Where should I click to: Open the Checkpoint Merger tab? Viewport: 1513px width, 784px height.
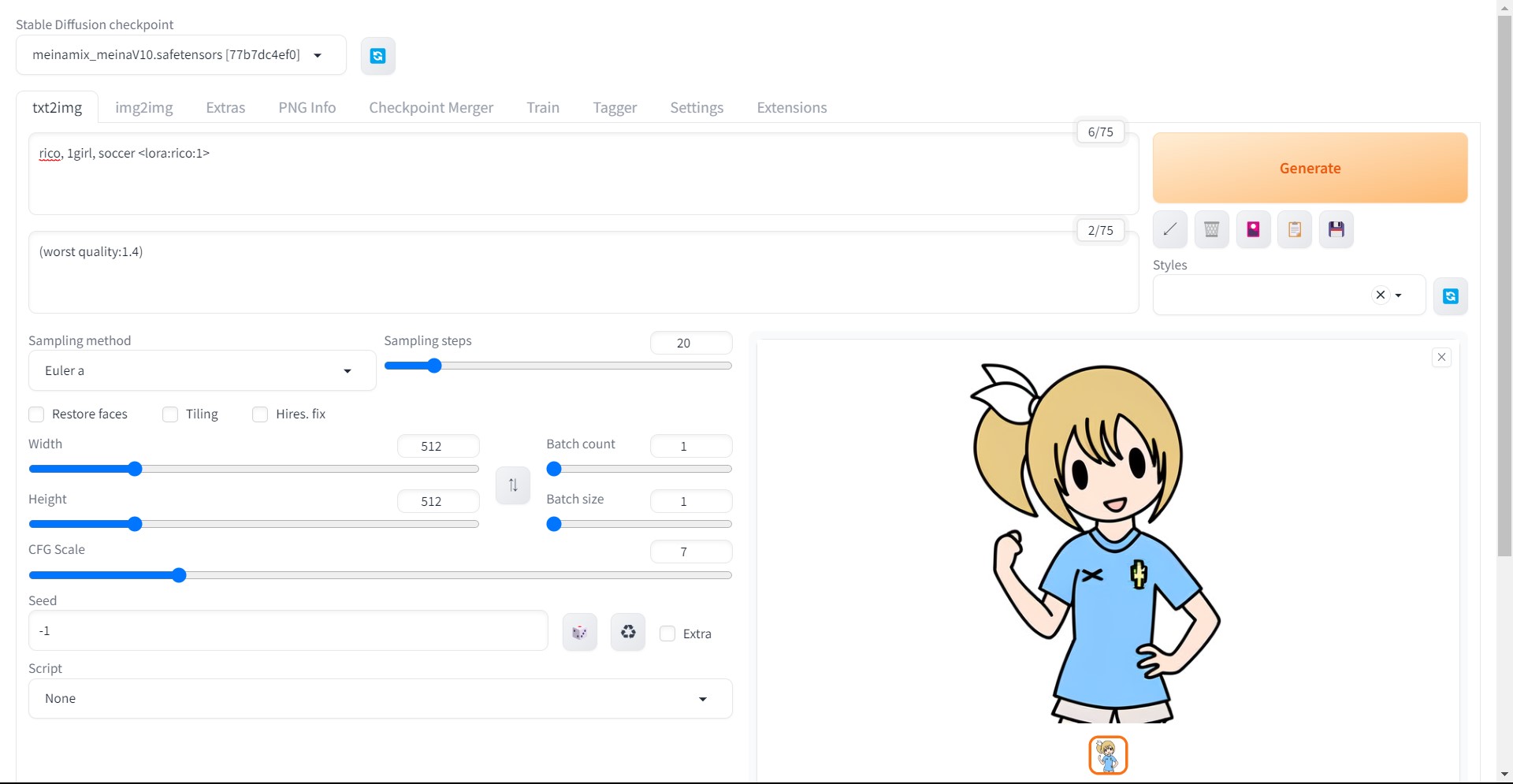431,107
